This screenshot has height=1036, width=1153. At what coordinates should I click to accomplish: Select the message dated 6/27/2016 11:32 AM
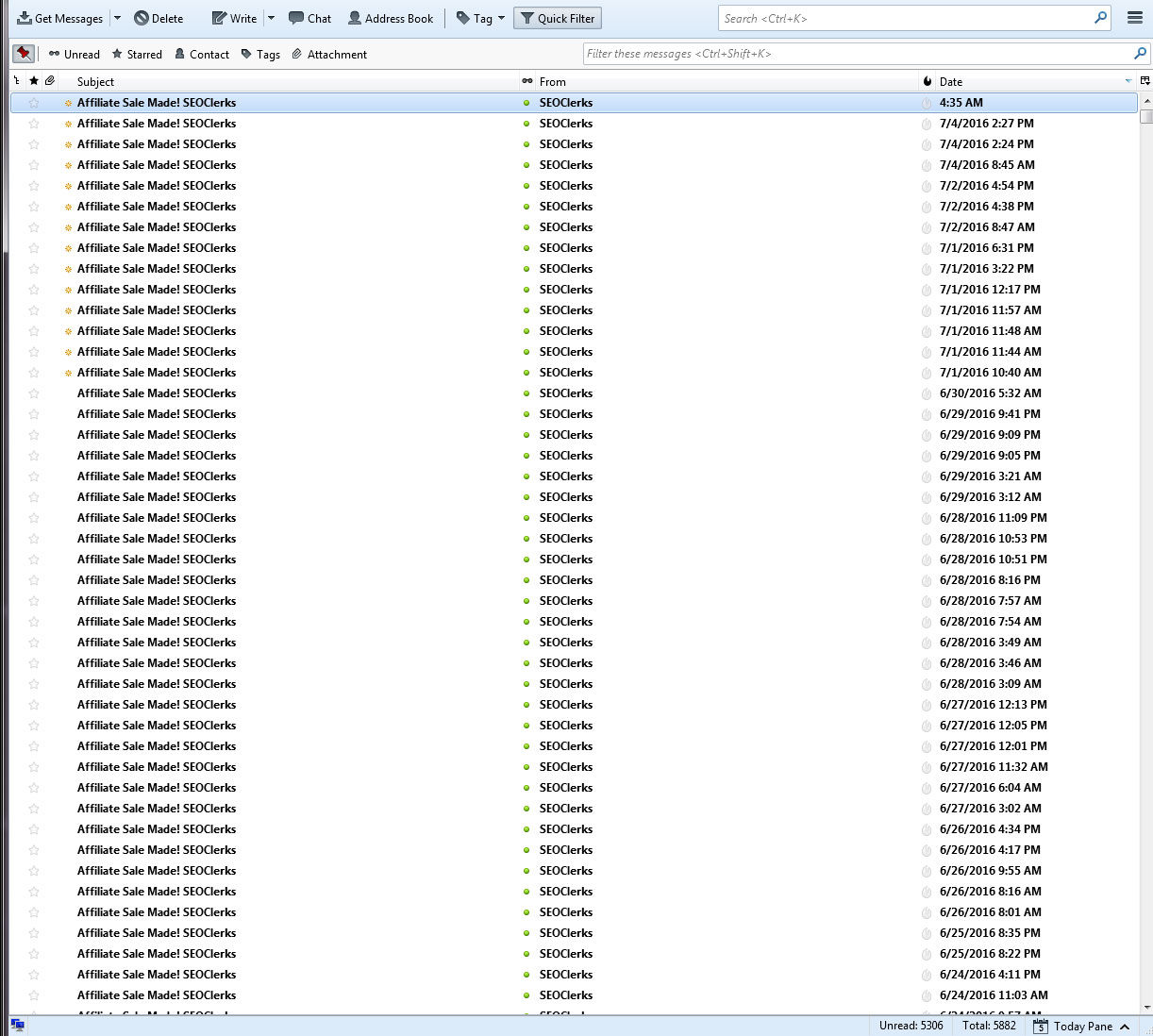(574, 767)
